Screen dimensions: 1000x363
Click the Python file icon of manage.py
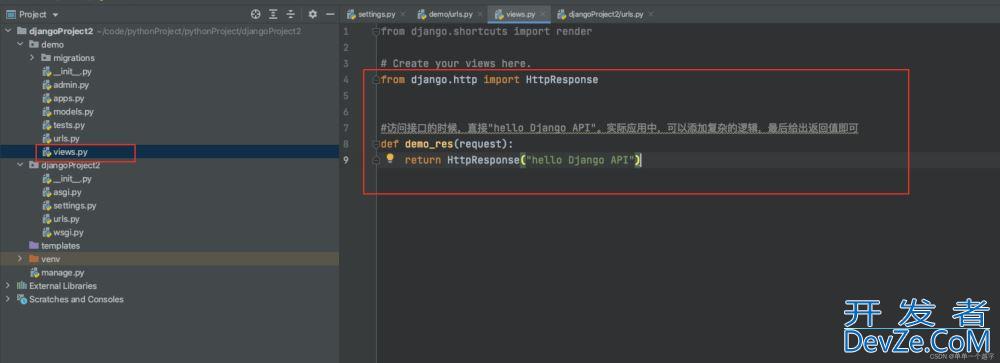(x=34, y=272)
